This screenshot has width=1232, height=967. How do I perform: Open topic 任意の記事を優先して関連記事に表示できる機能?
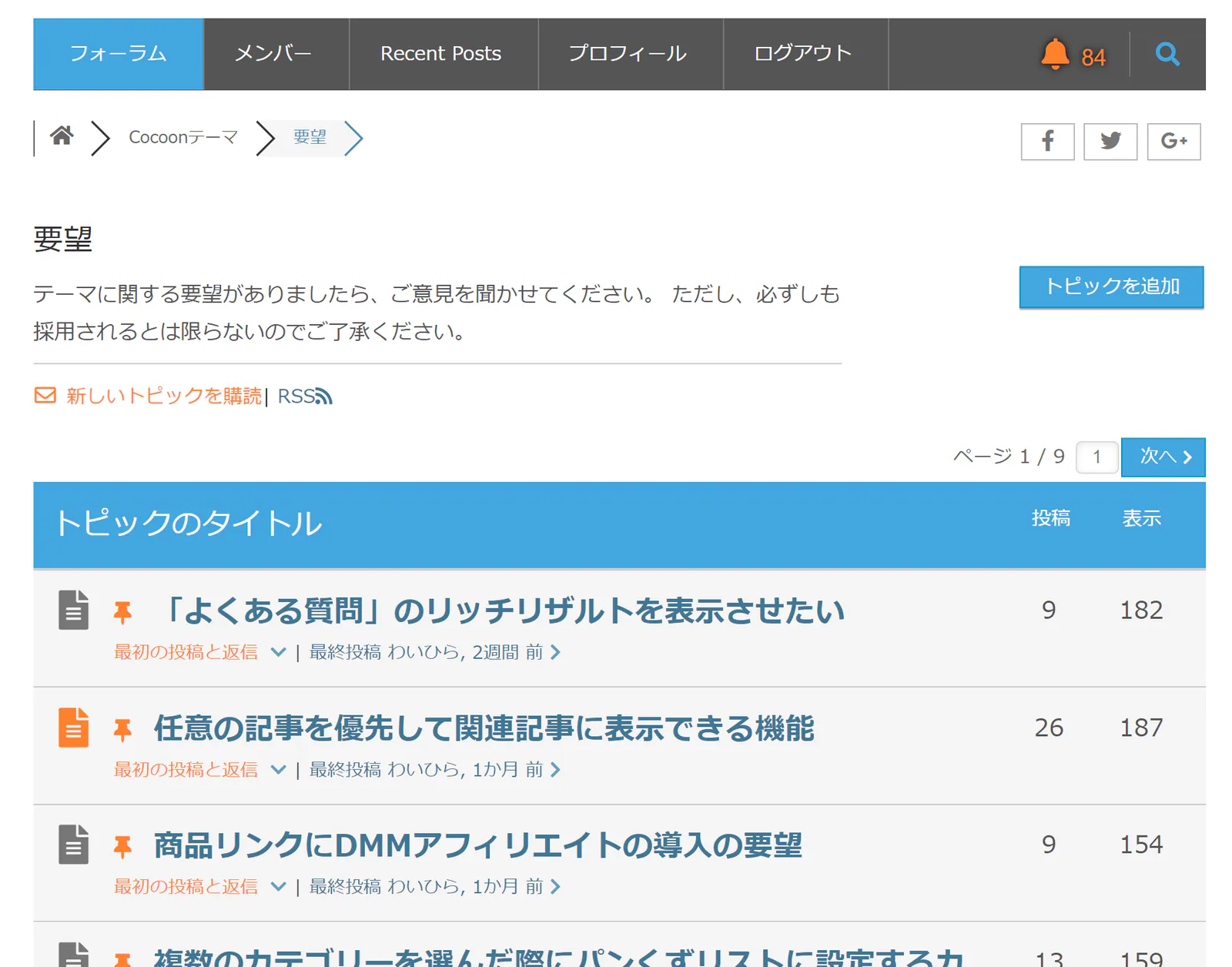pyautogui.click(x=484, y=728)
